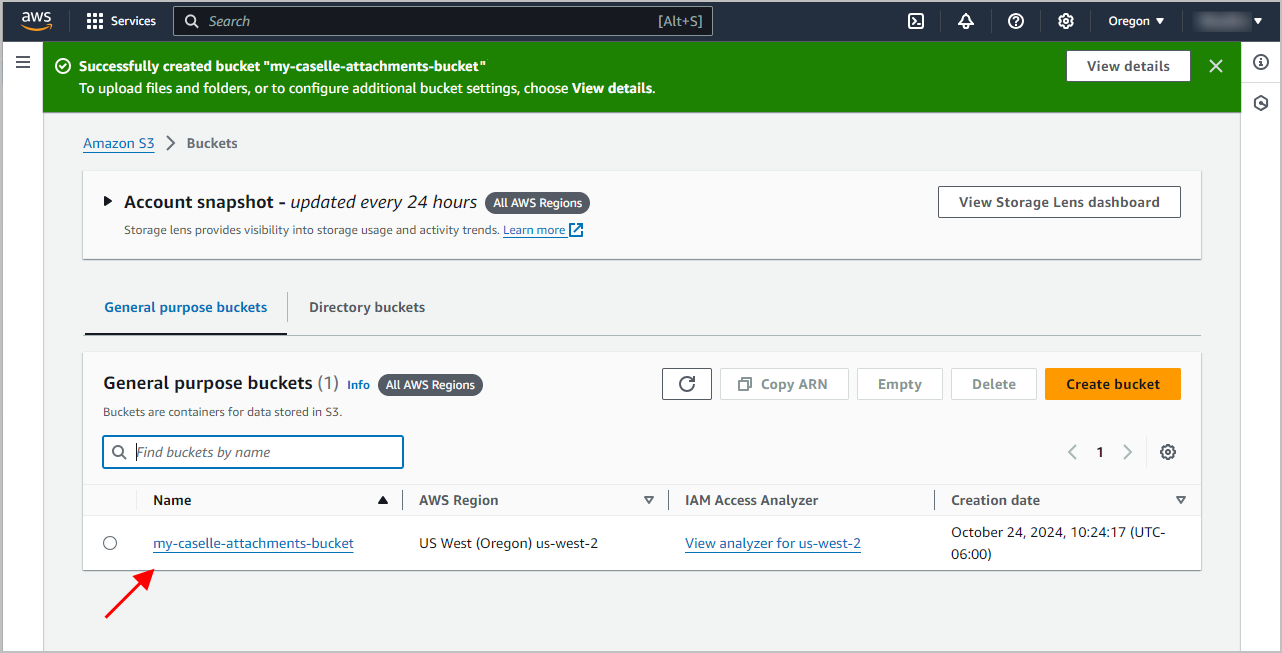Open the Learn more link
The image size is (1282, 653).
tap(534, 230)
